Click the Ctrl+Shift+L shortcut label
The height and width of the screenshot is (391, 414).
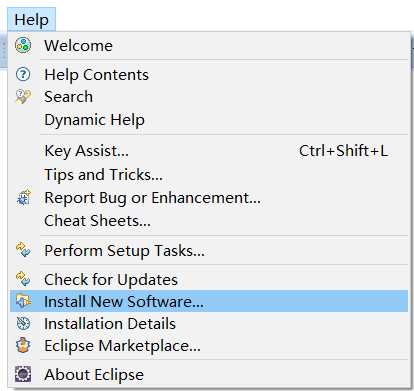[343, 151]
